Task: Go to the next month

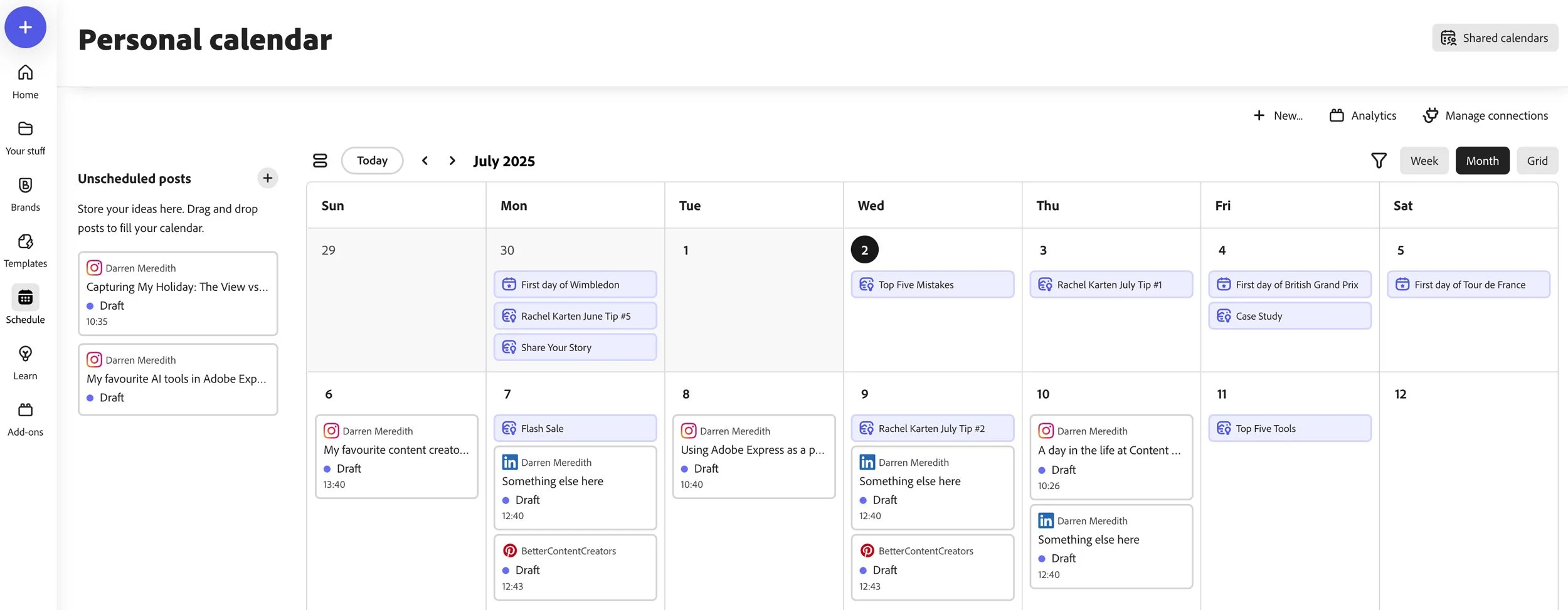Action: coord(452,161)
